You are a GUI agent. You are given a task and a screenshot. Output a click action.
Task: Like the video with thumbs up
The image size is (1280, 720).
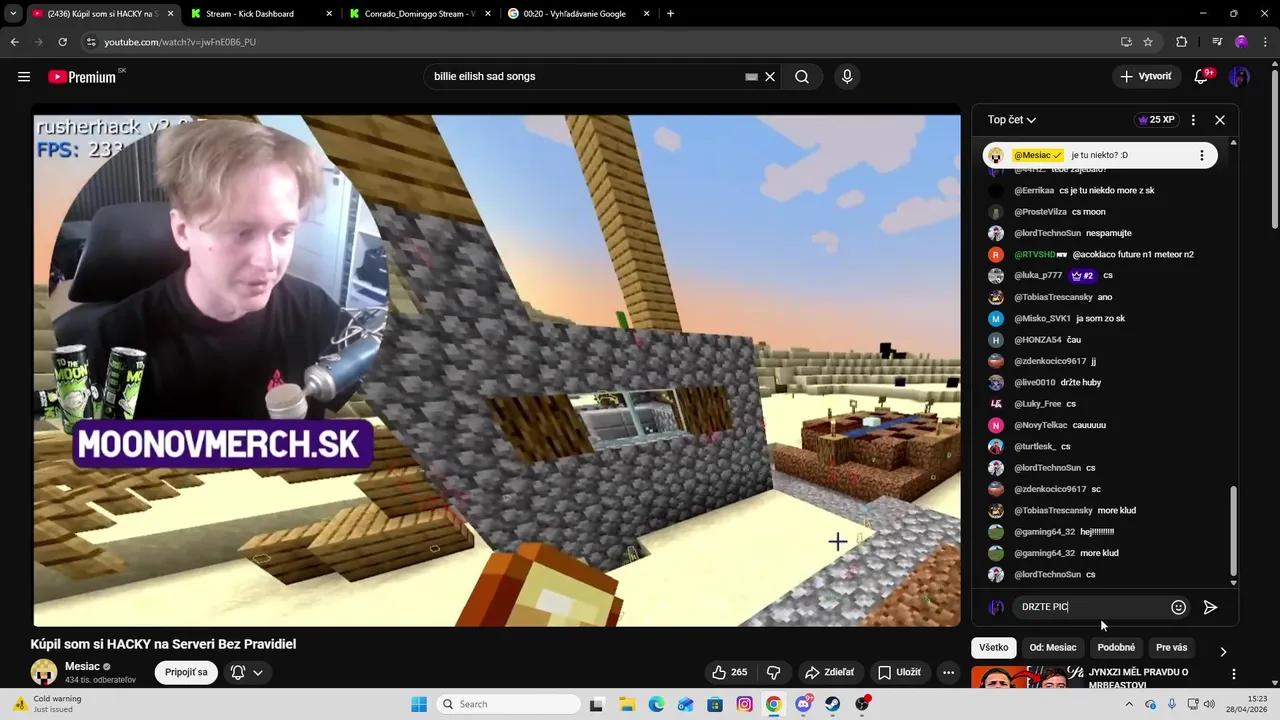coord(729,672)
